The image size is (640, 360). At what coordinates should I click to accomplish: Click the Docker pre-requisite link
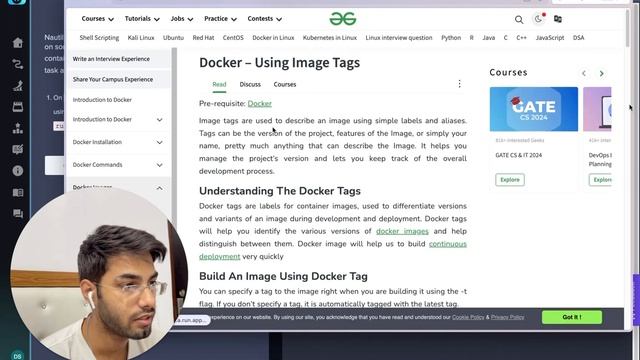click(260, 104)
